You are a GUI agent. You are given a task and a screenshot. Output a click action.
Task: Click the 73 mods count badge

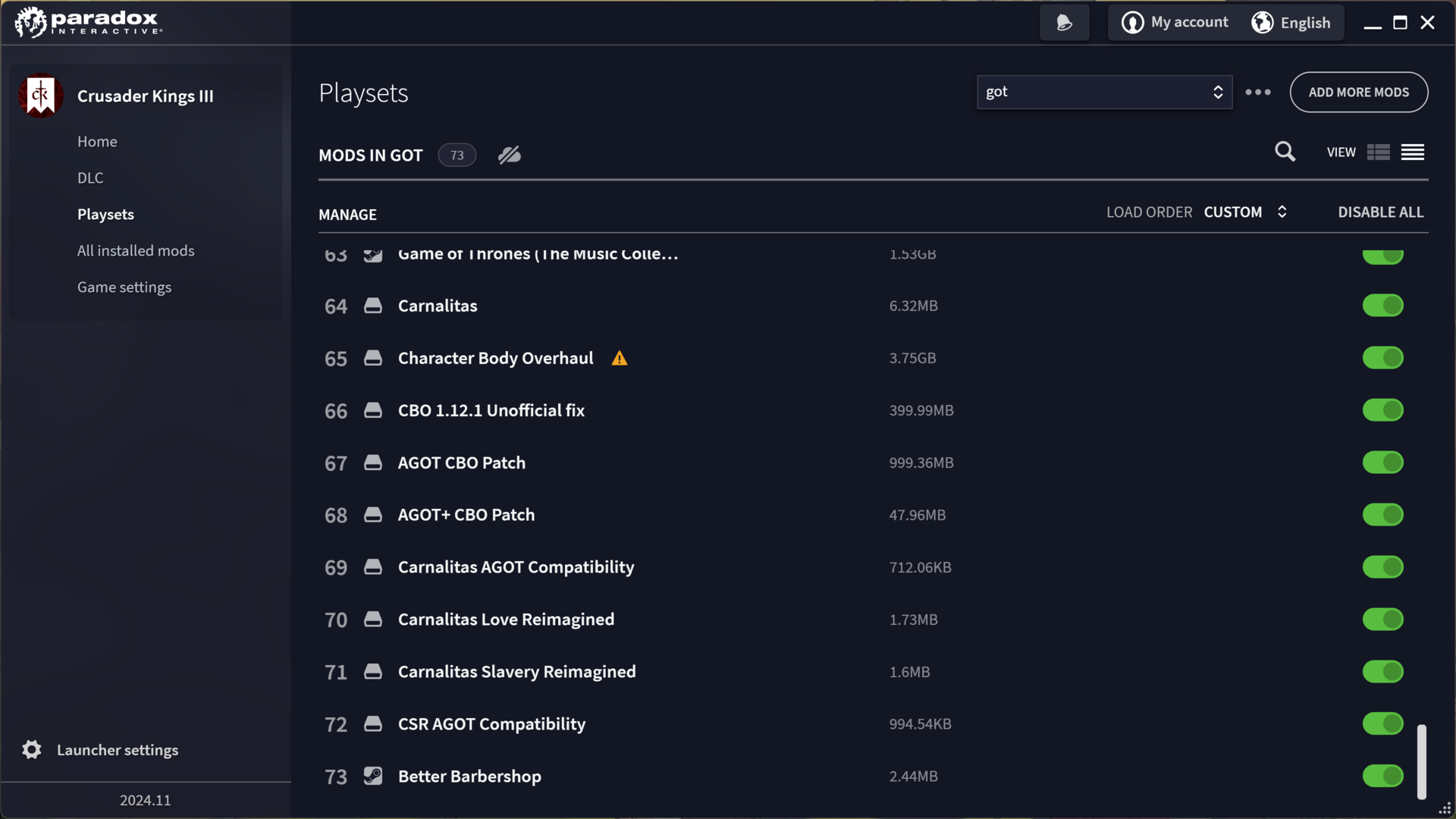(457, 155)
